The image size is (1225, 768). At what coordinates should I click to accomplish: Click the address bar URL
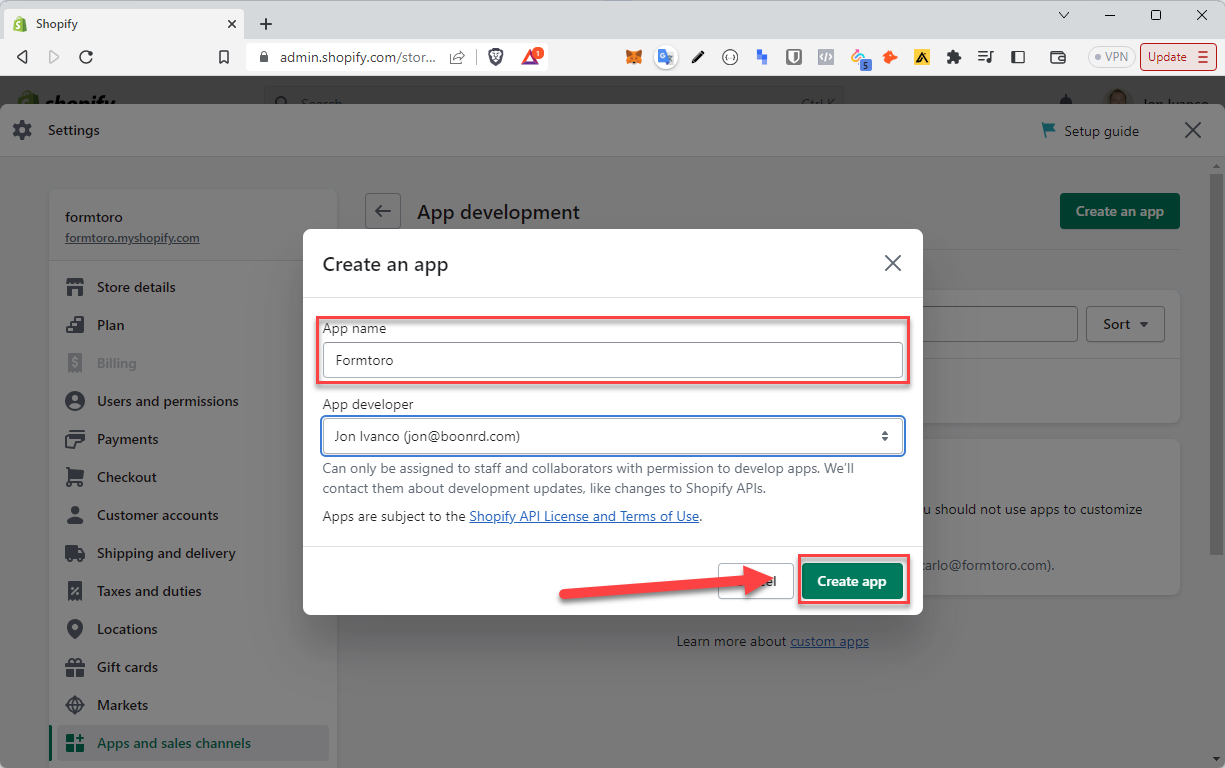coord(358,57)
